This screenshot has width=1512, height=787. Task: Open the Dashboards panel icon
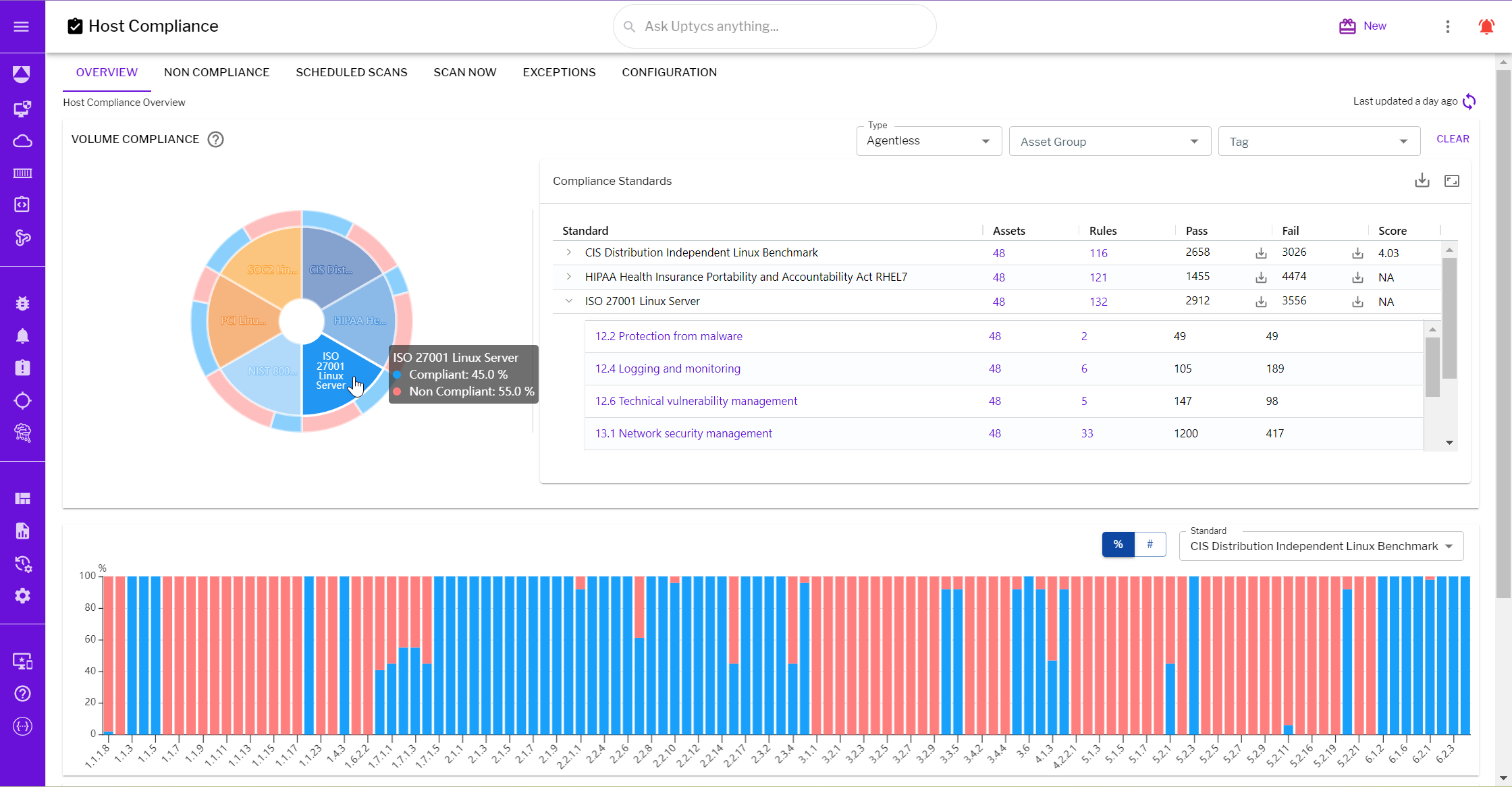23,498
